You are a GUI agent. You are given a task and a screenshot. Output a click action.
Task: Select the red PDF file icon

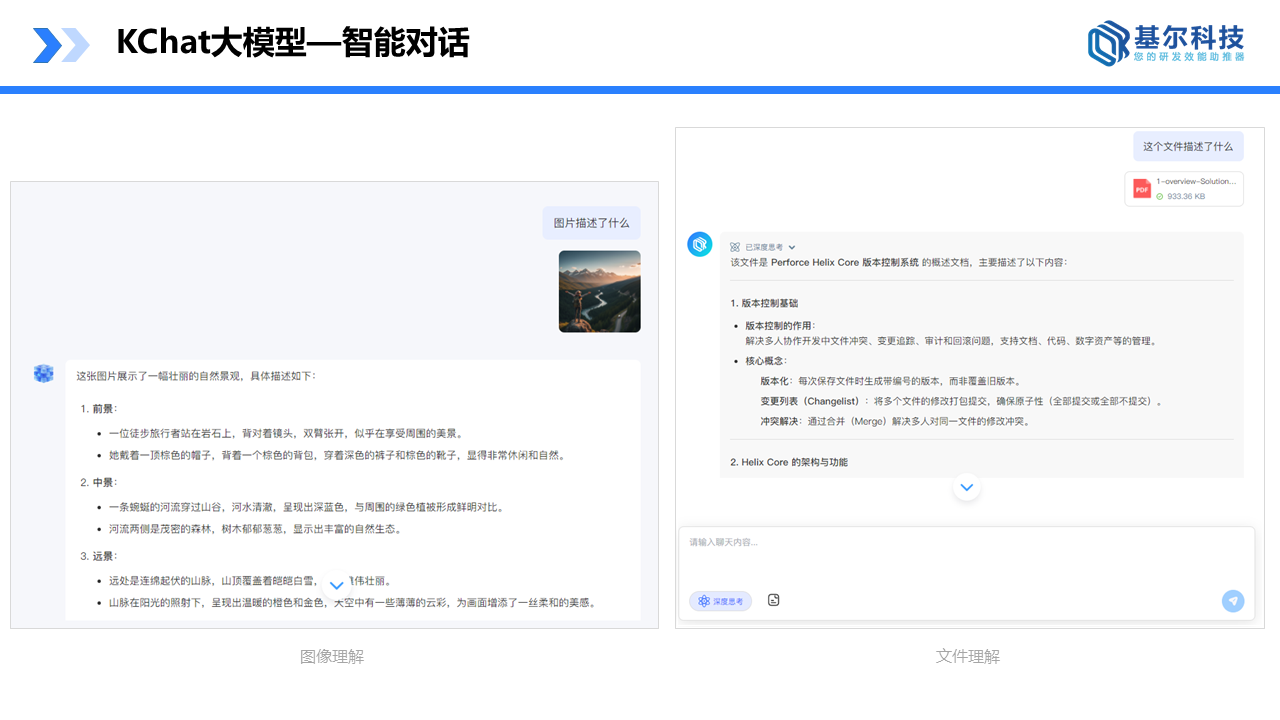coord(1142,189)
